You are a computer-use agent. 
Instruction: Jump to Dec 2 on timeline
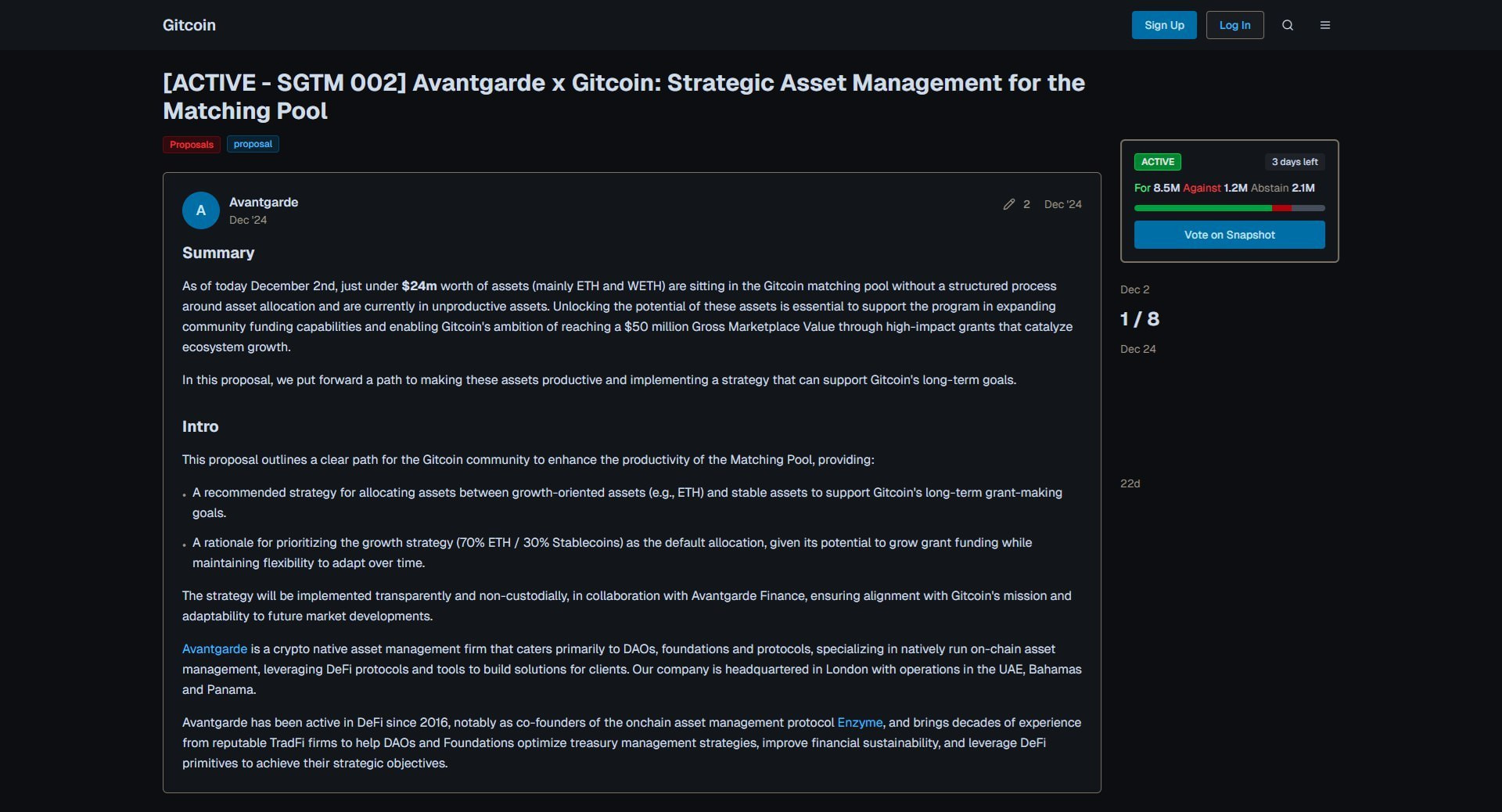coord(1134,289)
